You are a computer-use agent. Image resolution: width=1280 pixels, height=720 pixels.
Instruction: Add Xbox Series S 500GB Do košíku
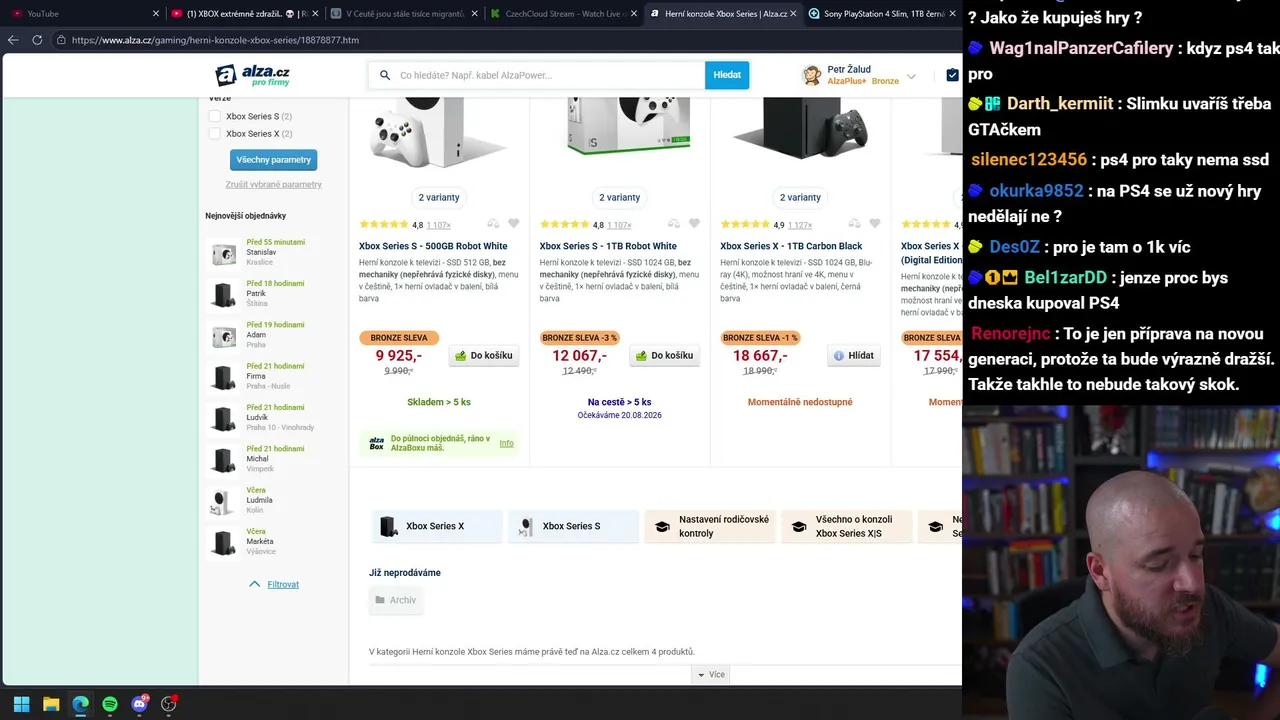[x=484, y=355]
